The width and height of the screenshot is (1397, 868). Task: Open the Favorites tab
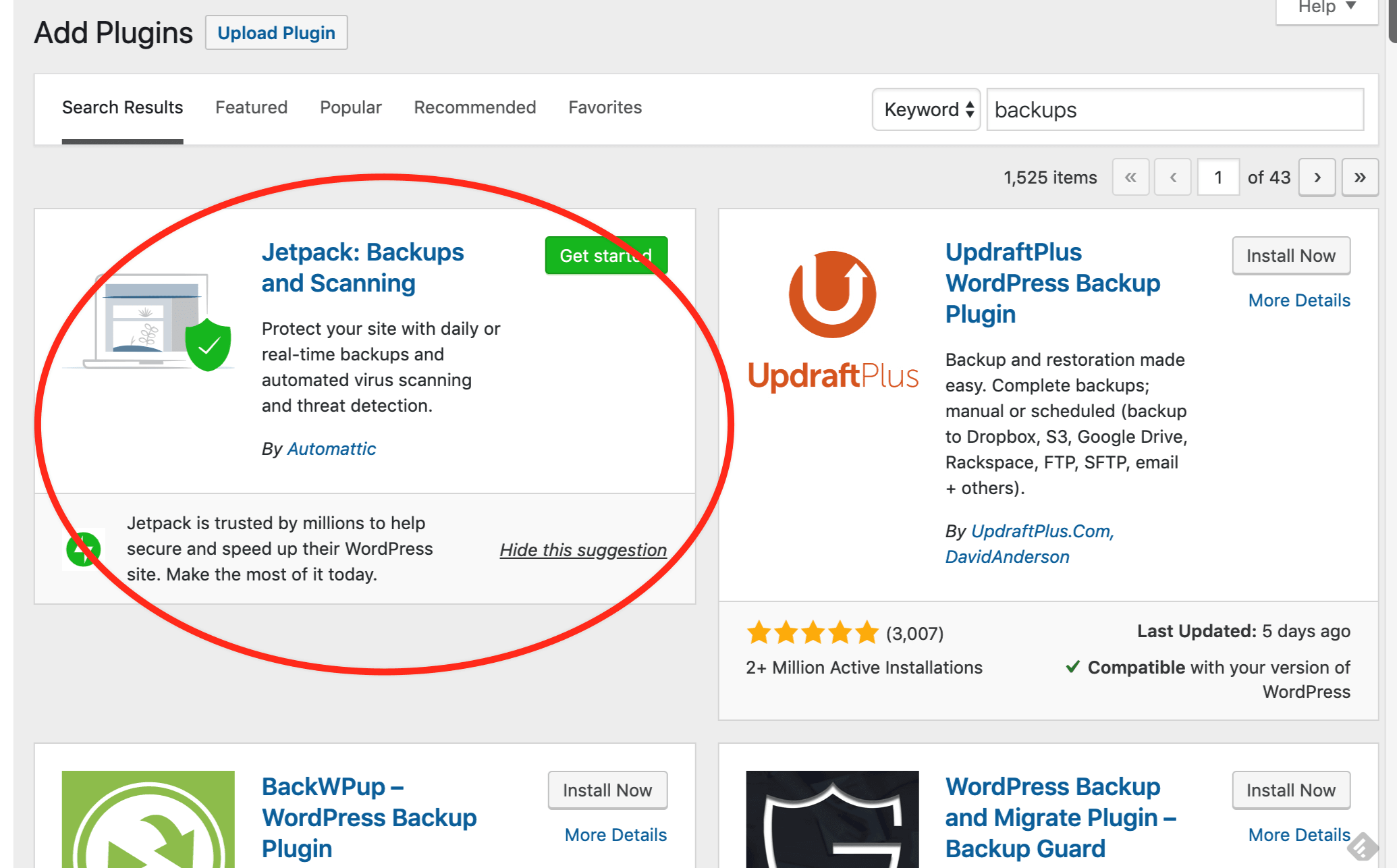point(605,107)
